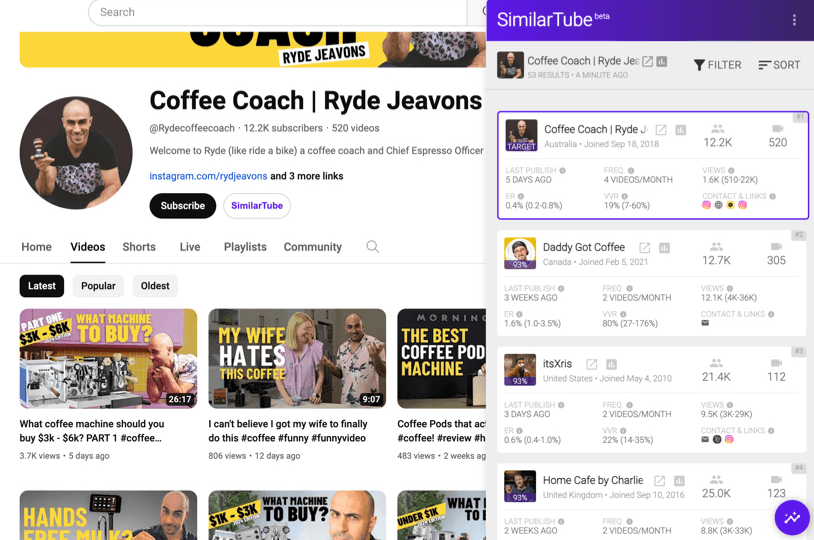
Task: Subscribe to the Coffee Coach channel
Action: click(x=183, y=206)
